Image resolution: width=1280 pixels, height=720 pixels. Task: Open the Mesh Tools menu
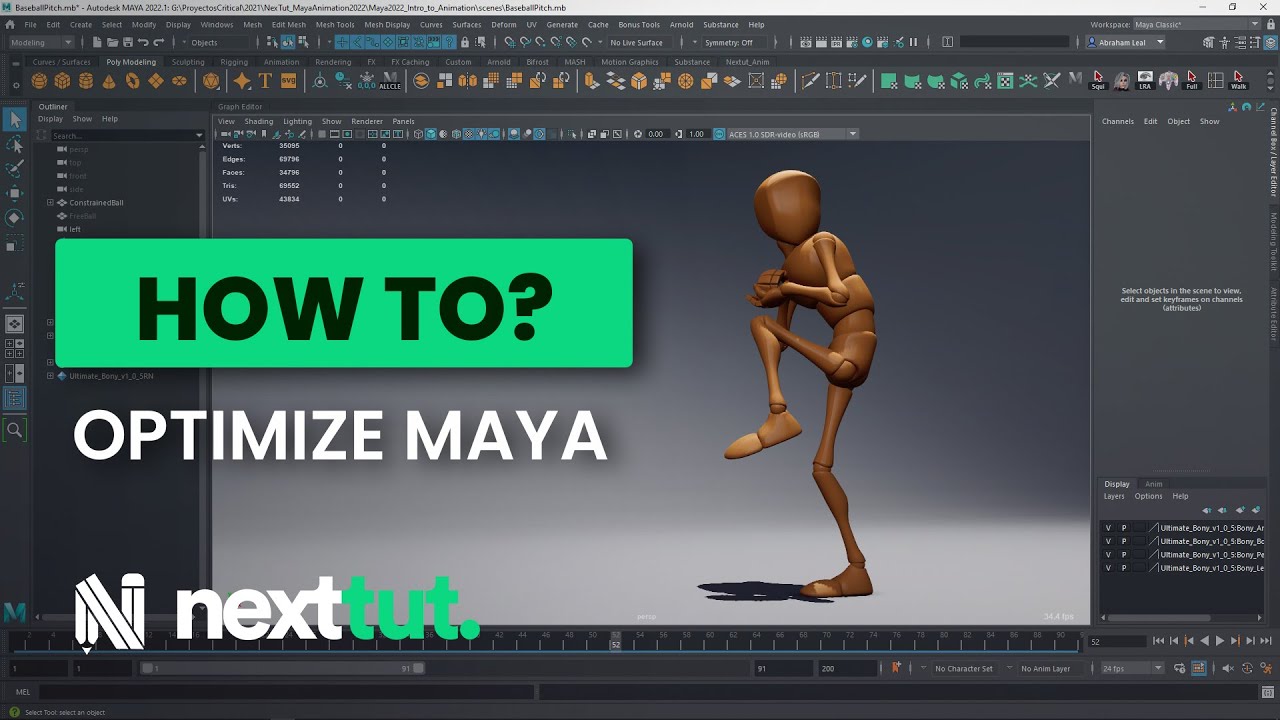pyautogui.click(x=335, y=24)
